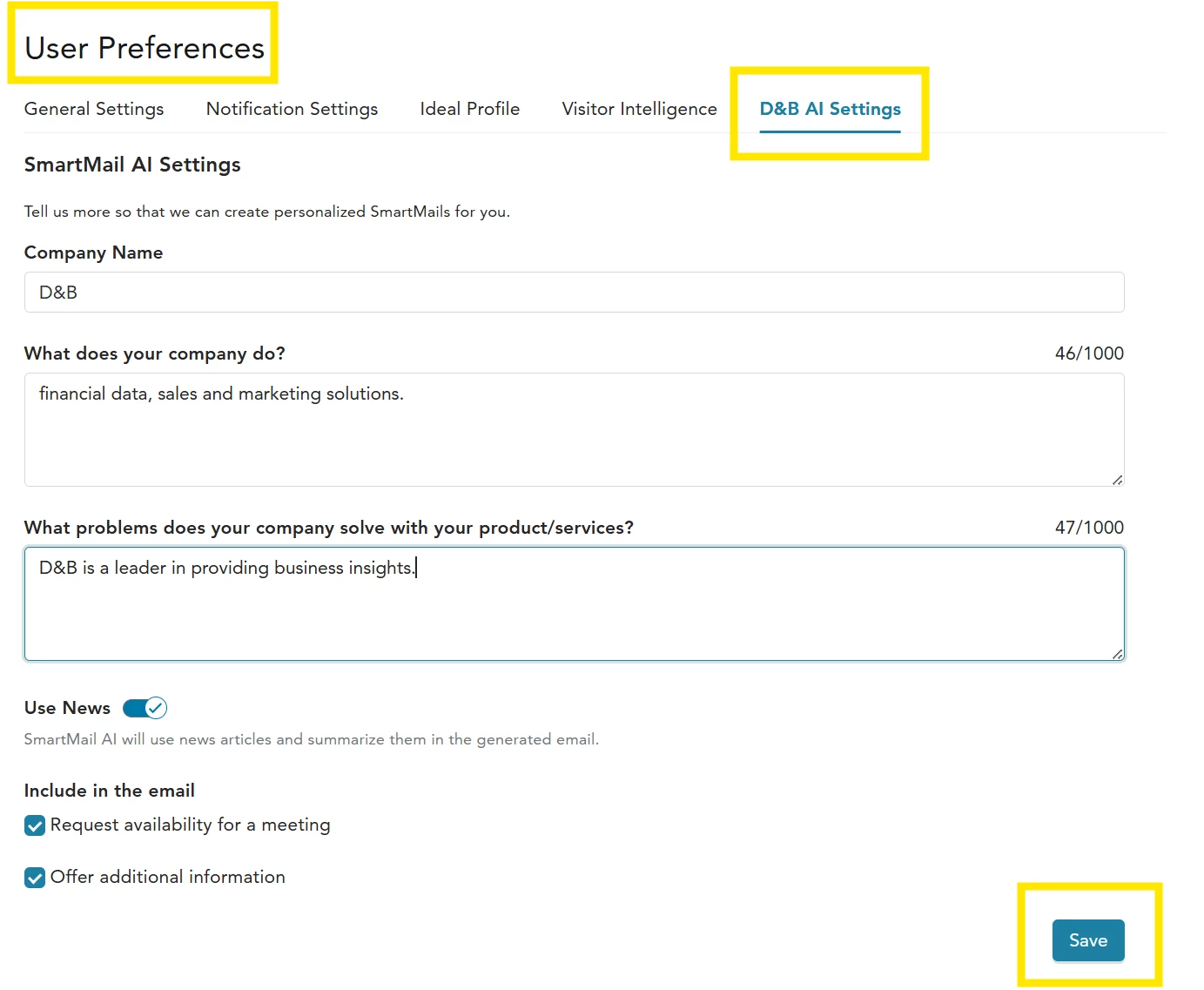Click the 47/1000 character counter
Screen dimensions: 1204x990
(1089, 528)
